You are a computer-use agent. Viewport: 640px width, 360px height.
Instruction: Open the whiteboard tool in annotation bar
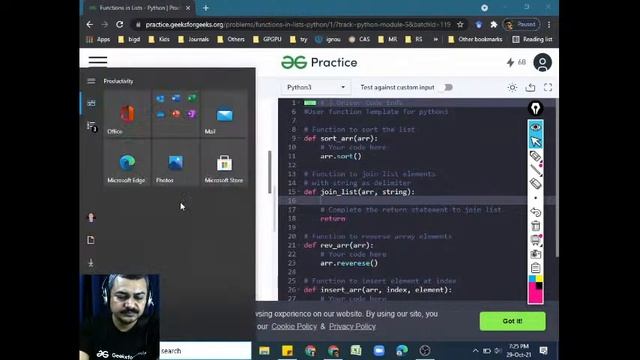[x=536, y=240]
